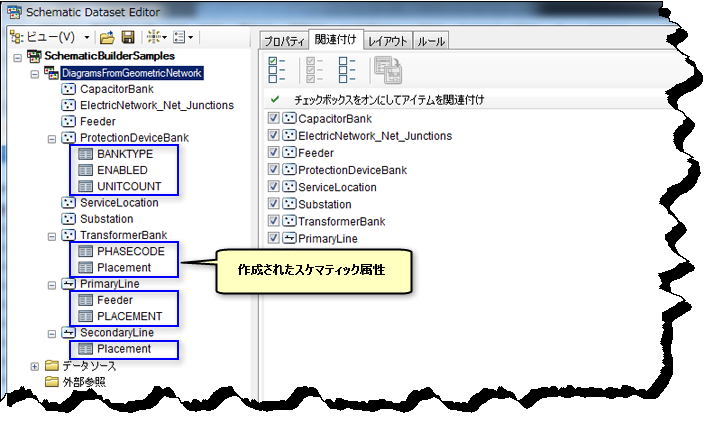This screenshot has width=720, height=438.
Task: Click the 外部参照 folder icon
Action: [52, 382]
